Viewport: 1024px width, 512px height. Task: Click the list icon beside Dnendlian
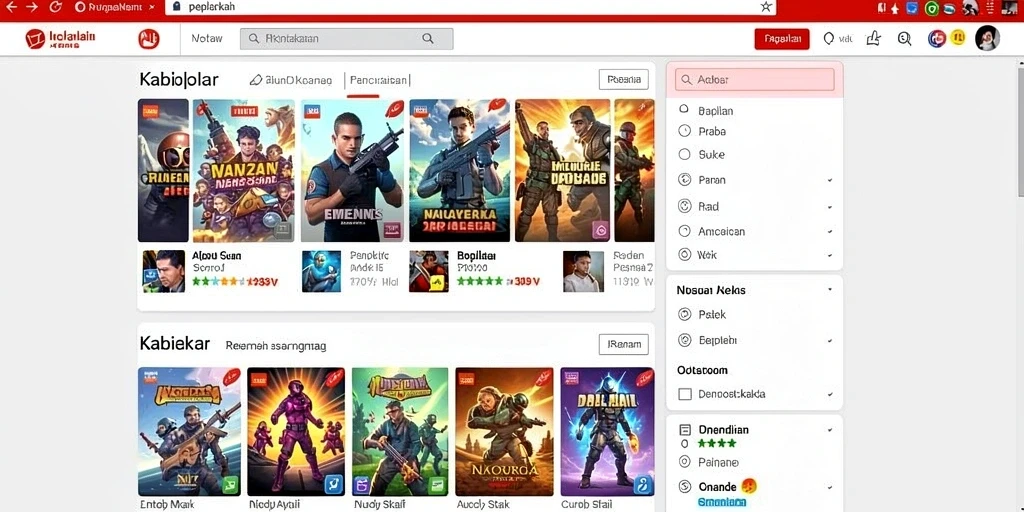685,430
